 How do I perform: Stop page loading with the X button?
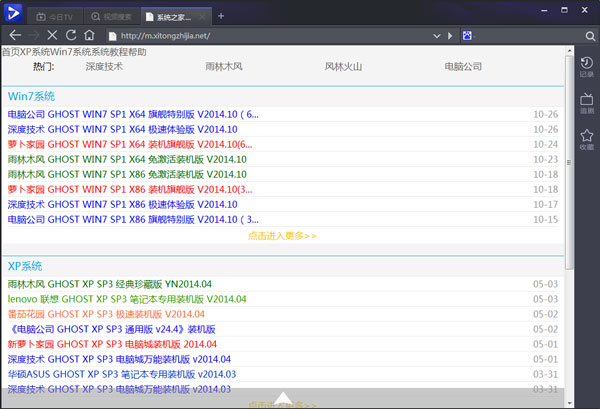coord(53,36)
